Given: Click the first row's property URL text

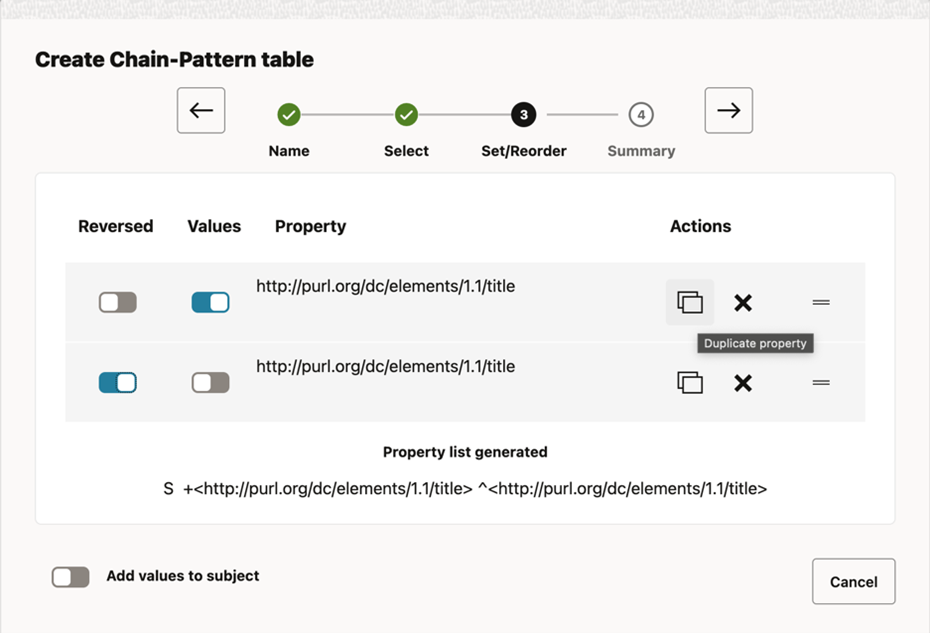Looking at the screenshot, I should (x=385, y=286).
